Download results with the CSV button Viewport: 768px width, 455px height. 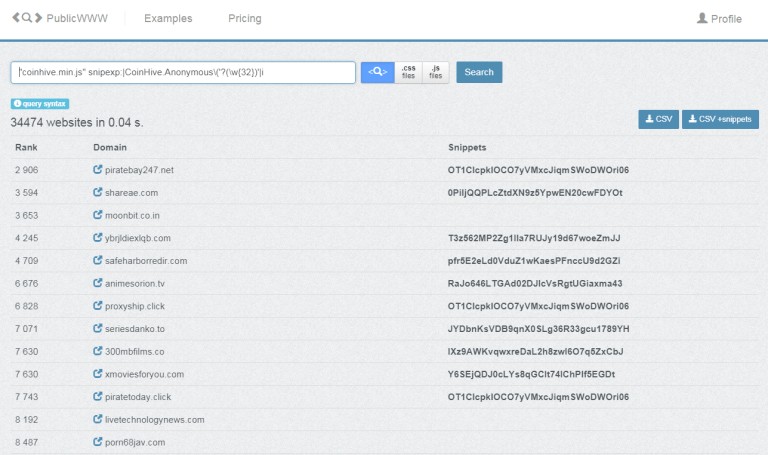tap(658, 119)
